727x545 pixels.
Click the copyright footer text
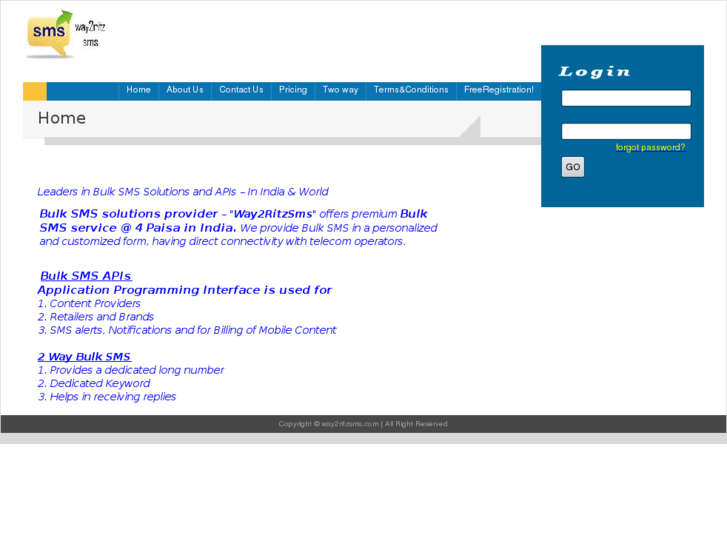click(363, 424)
